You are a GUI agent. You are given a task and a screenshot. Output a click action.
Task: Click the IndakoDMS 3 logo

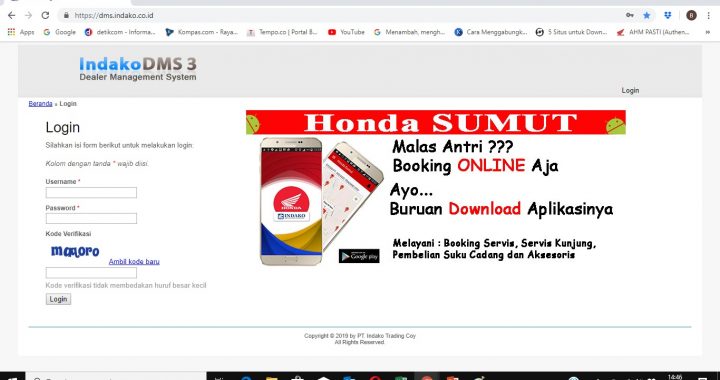(138, 69)
